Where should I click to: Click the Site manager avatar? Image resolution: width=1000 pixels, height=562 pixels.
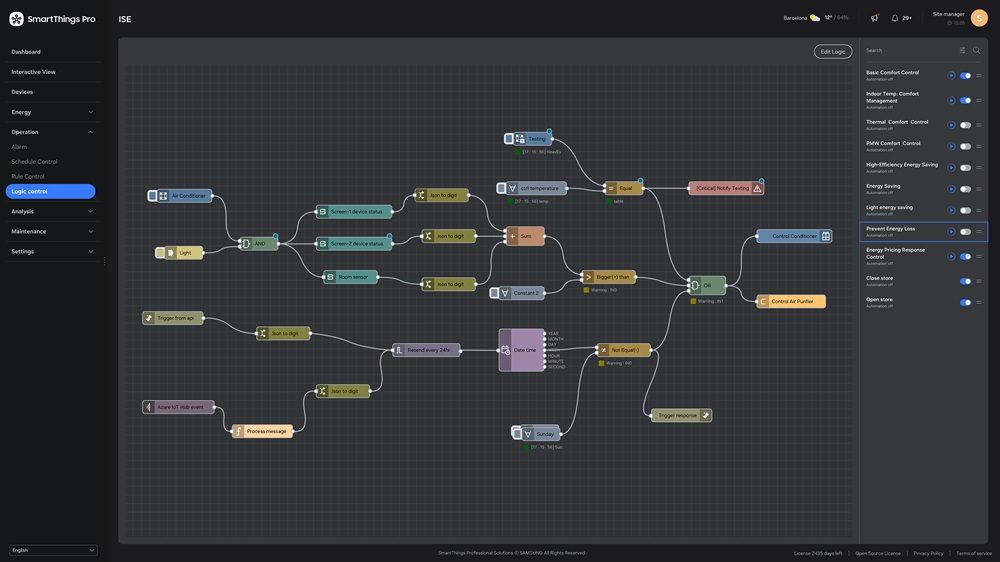coord(979,18)
